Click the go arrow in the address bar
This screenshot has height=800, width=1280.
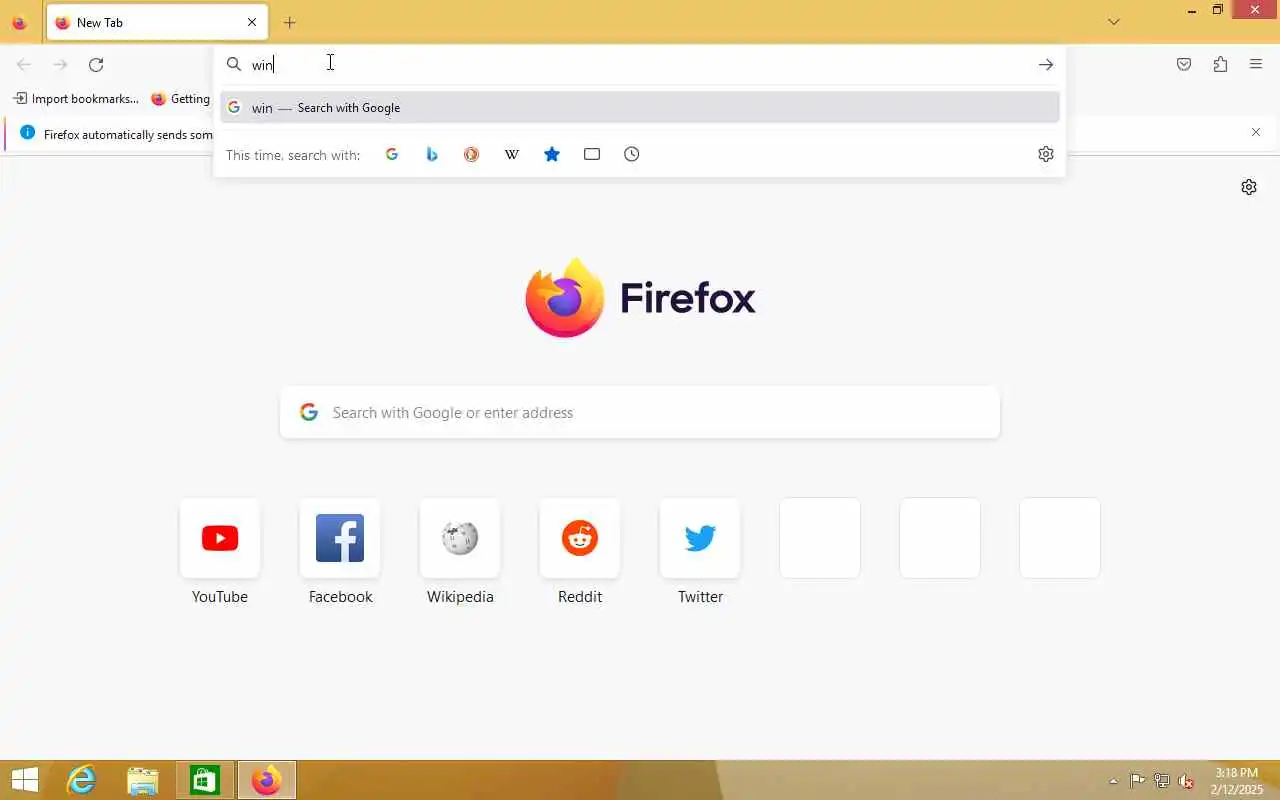point(1046,64)
